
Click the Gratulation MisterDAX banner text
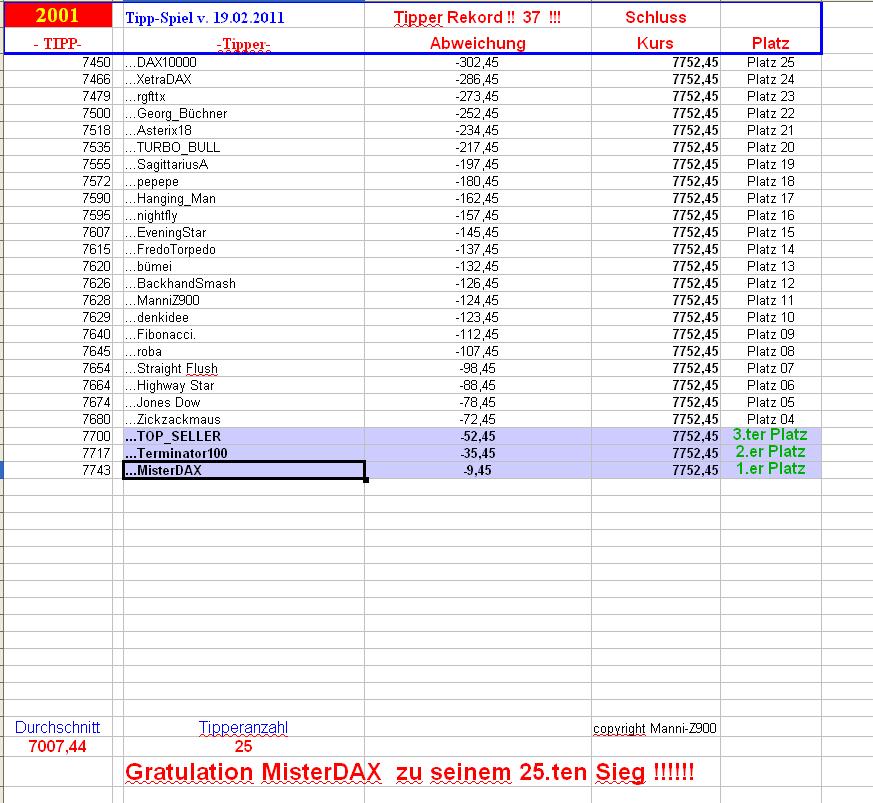tap(409, 772)
